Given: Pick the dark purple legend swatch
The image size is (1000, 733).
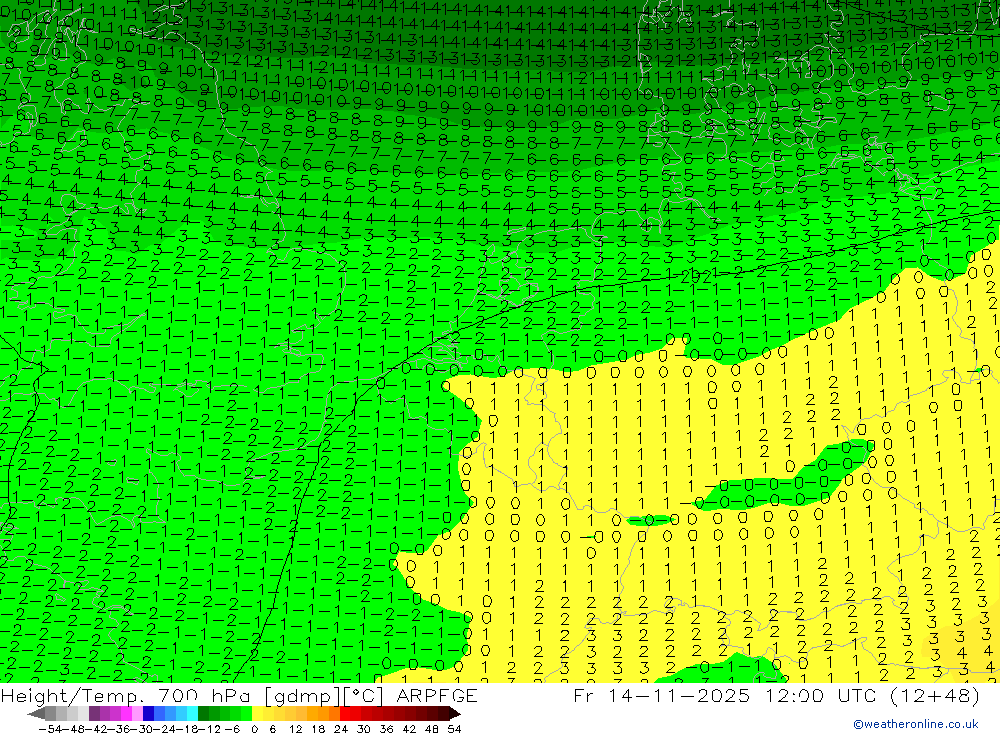Looking at the screenshot, I should coord(94,713).
